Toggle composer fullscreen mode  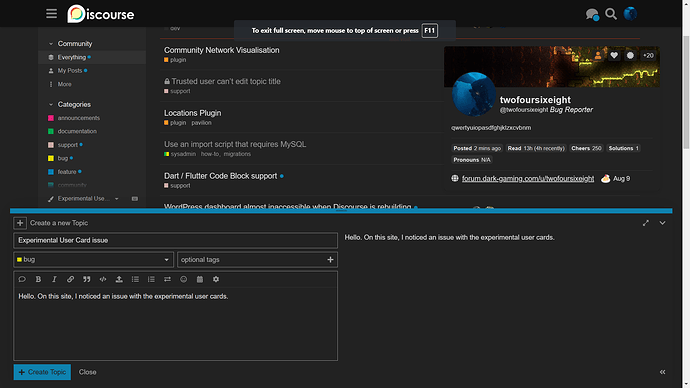coord(646,223)
